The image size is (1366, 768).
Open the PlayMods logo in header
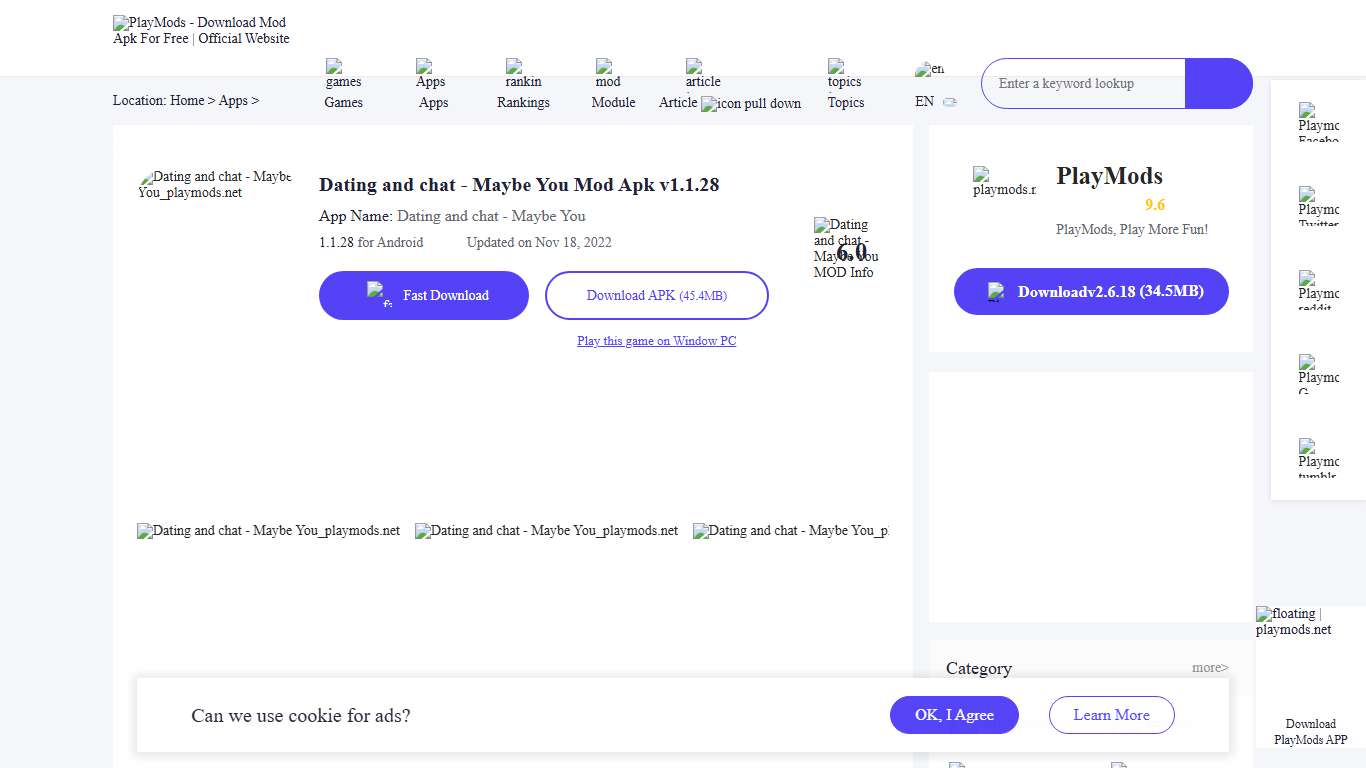tap(201, 31)
